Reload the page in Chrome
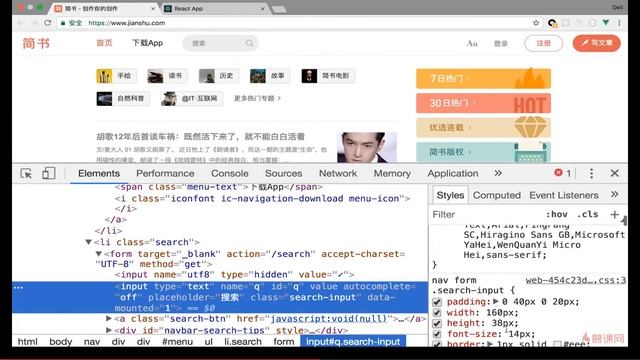Image resolution: width=640 pixels, height=360 pixels. pyautogui.click(x=48, y=23)
